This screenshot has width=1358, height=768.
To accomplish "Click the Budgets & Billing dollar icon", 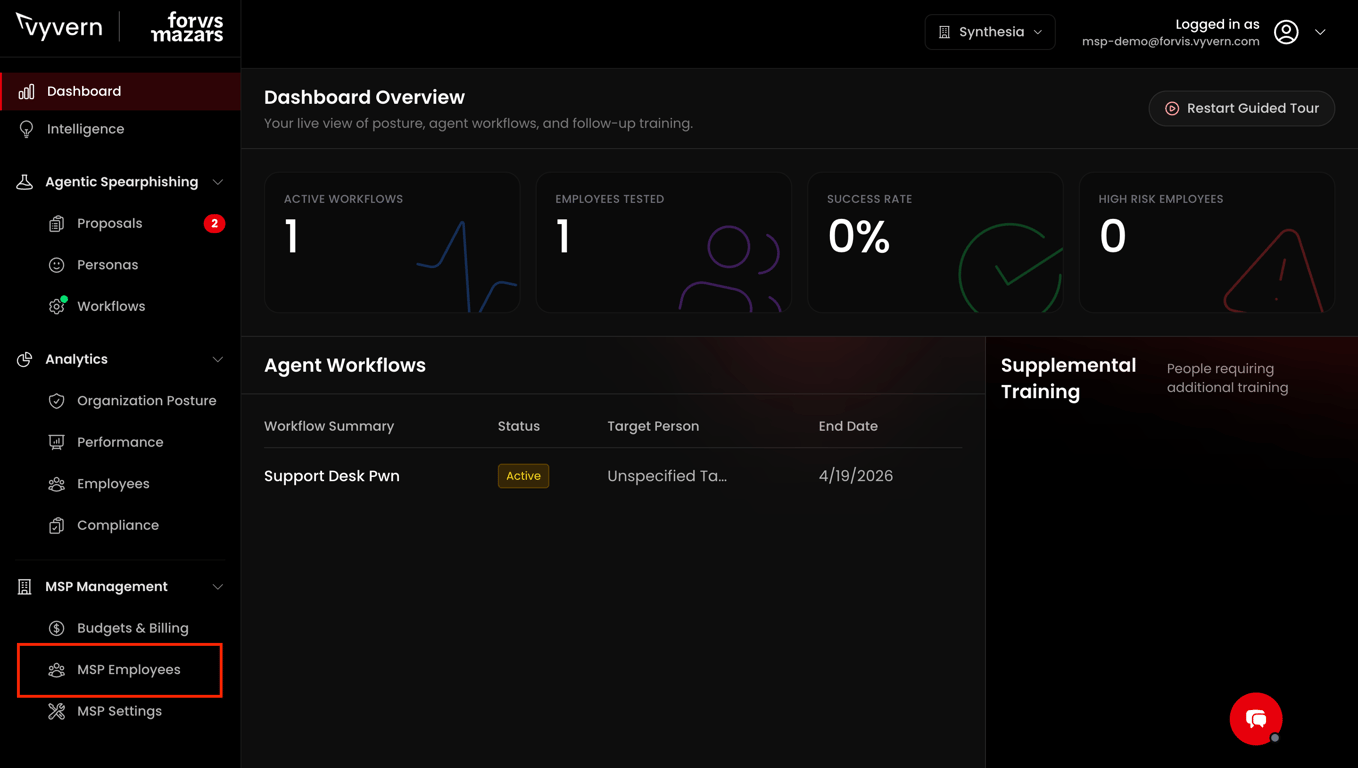I will [57, 628].
